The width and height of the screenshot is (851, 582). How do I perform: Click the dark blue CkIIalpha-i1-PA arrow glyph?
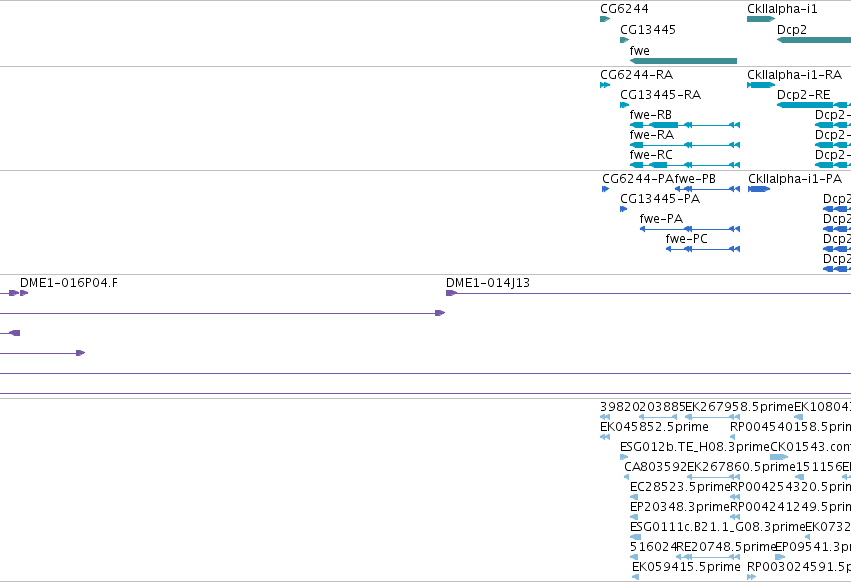coord(759,189)
